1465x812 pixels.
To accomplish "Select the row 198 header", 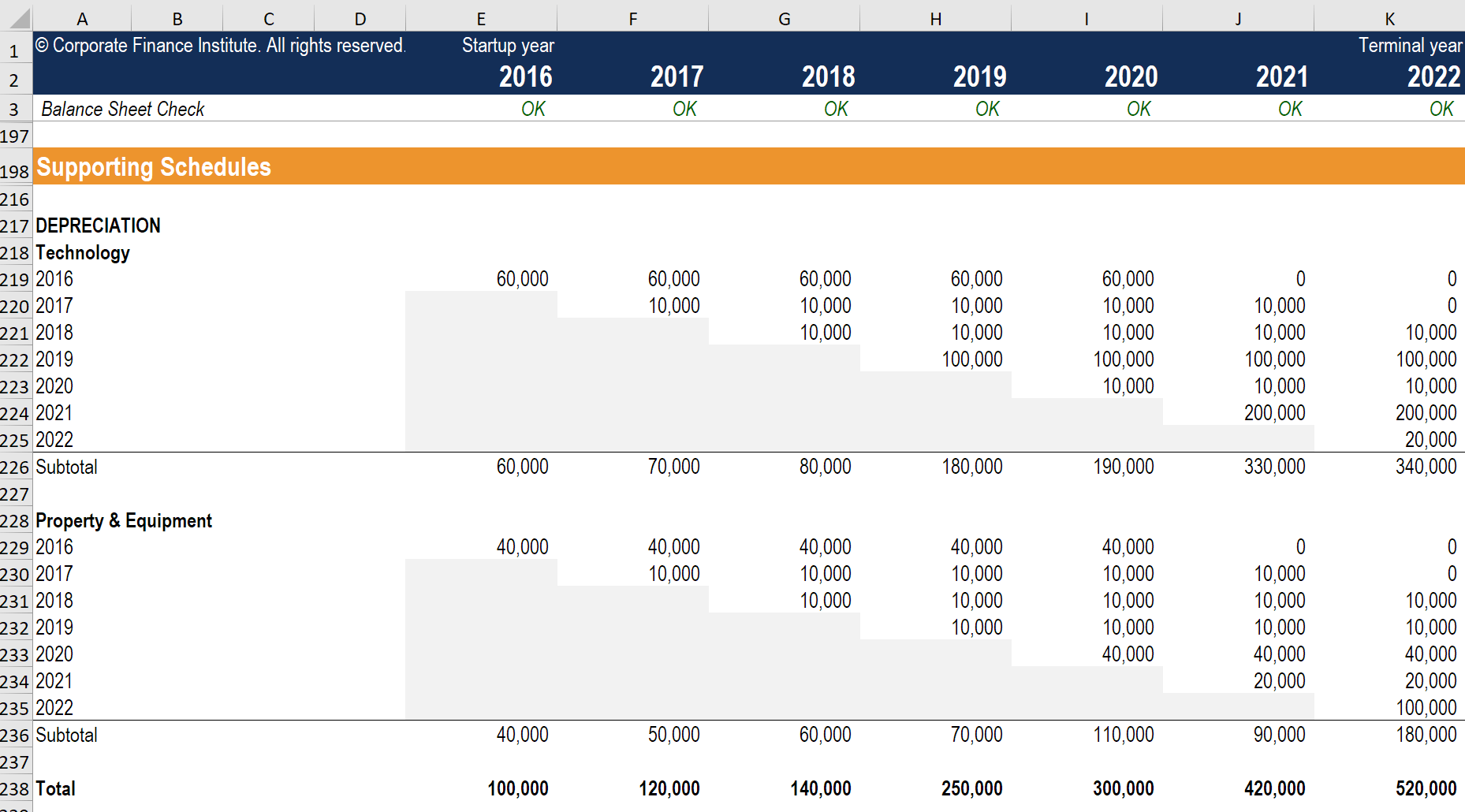I will (x=15, y=171).
